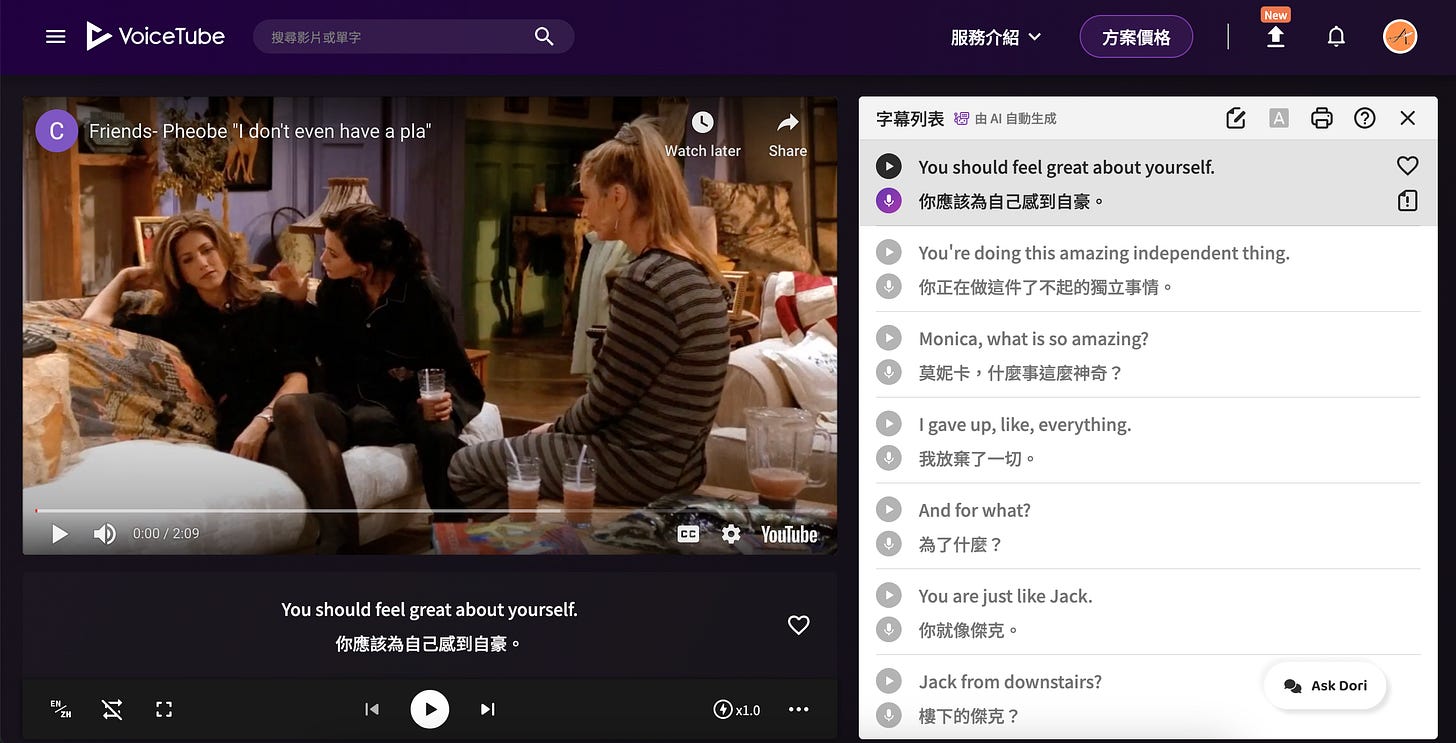Share the YouTube video
1456x743 pixels.
pos(788,134)
